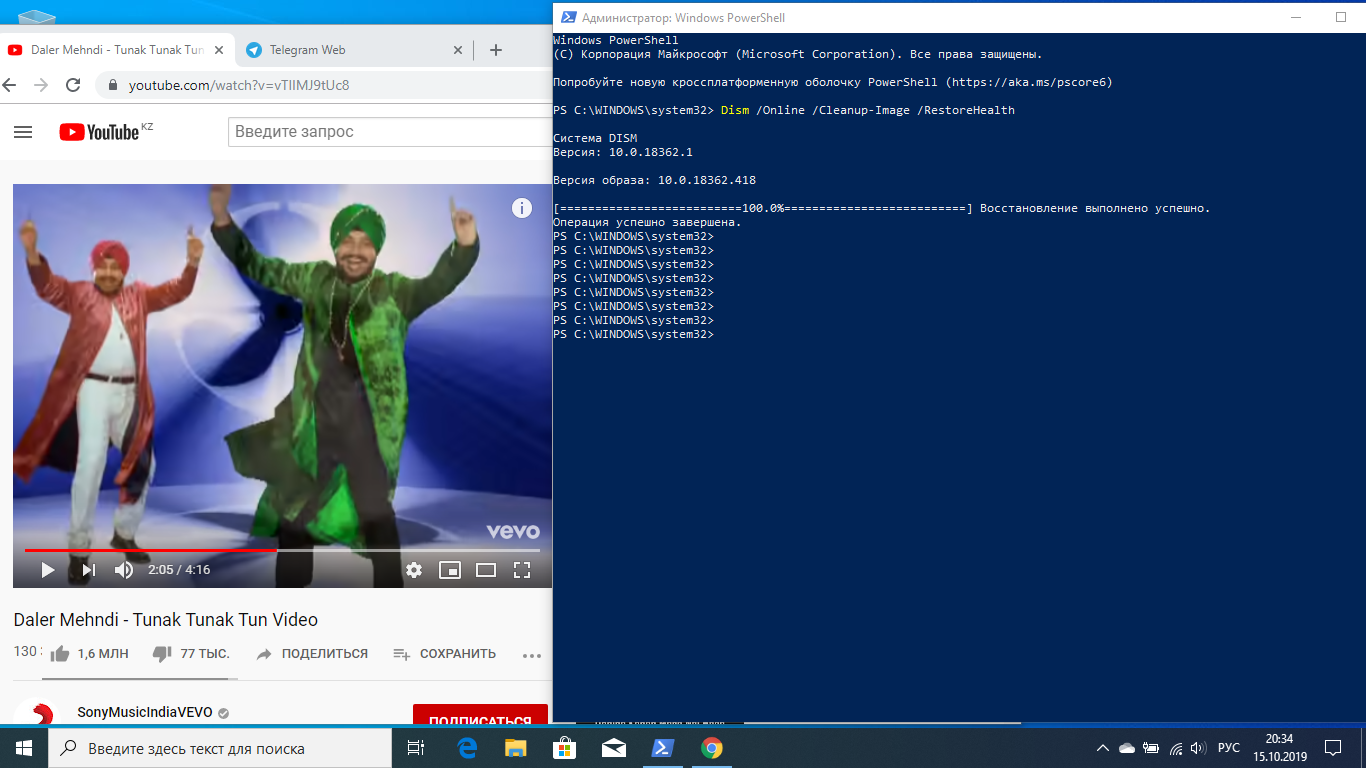
Task: Reload the page in Chrome
Action: [73, 85]
